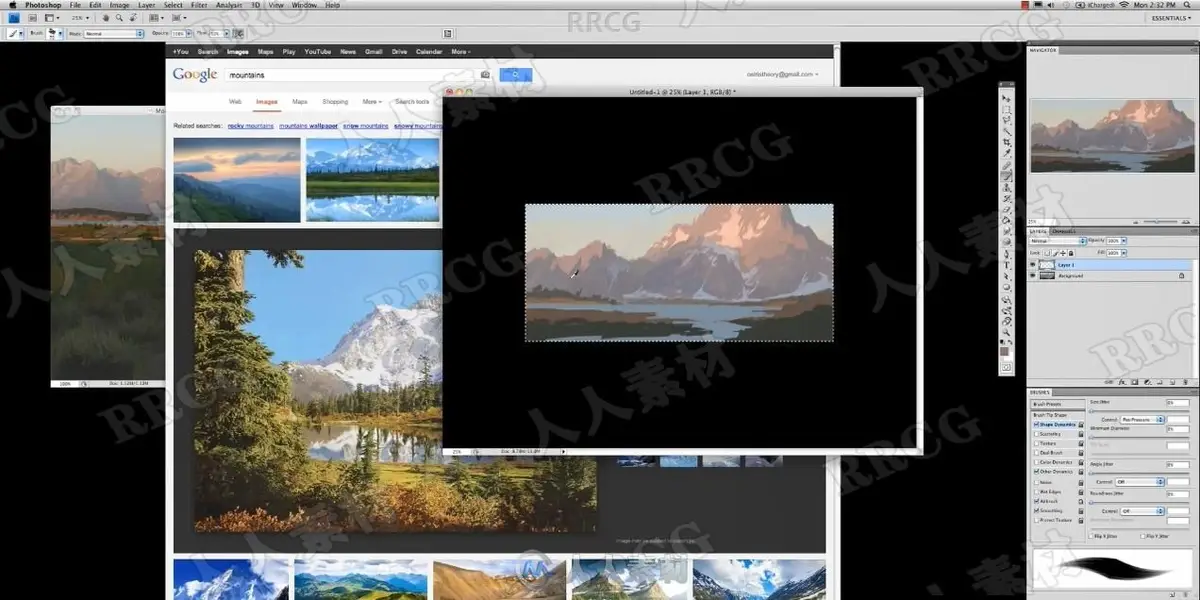Disable the Shape Dynamics checkbox
This screenshot has height=600, width=1200.
1036,424
